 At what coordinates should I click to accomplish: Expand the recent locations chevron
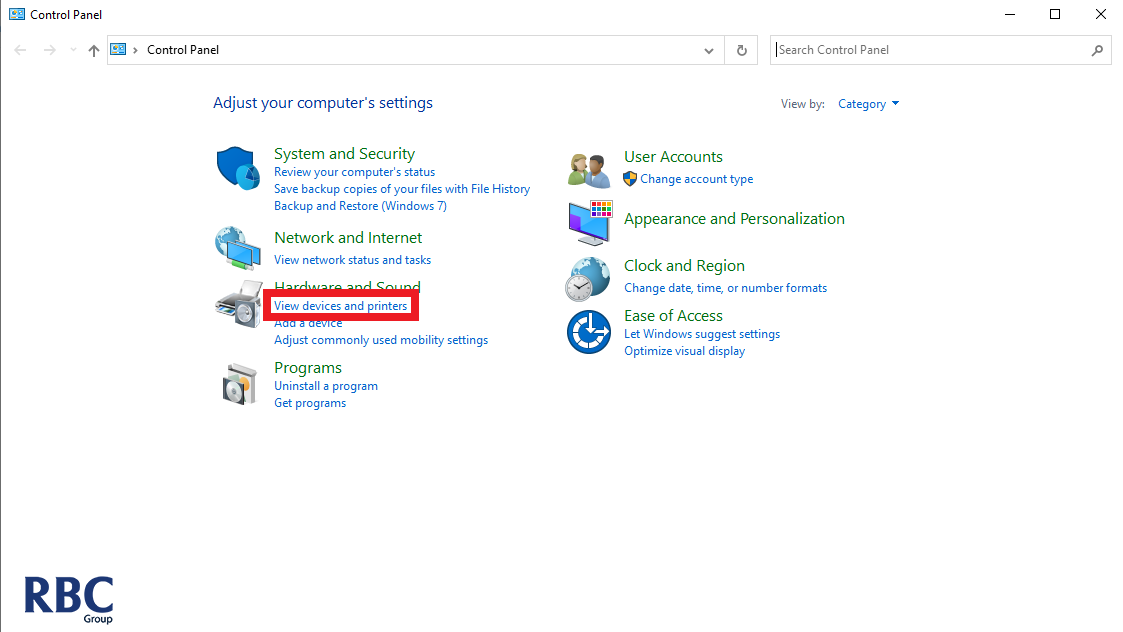[x=73, y=50]
